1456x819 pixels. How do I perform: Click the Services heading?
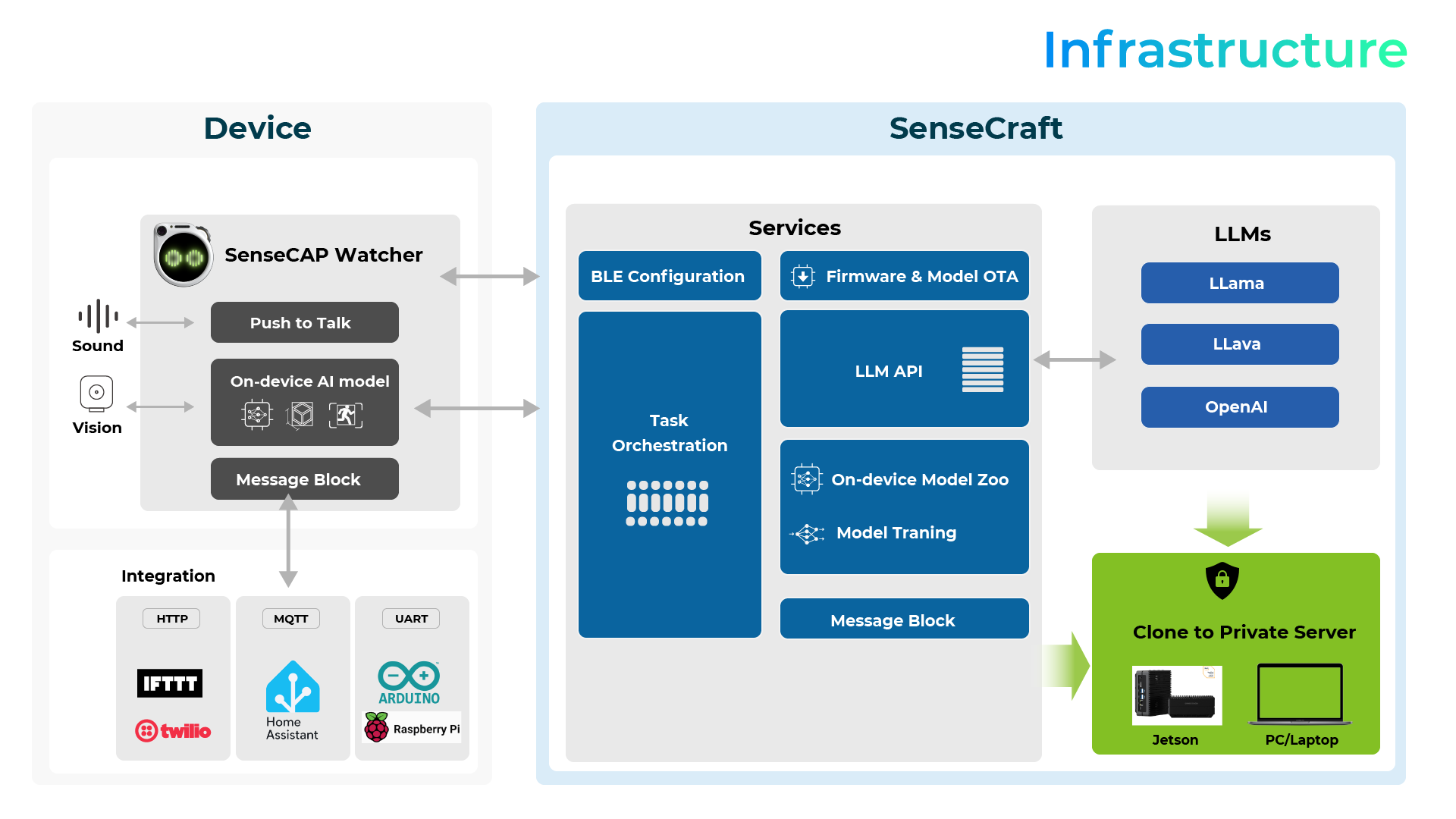pyautogui.click(x=795, y=227)
